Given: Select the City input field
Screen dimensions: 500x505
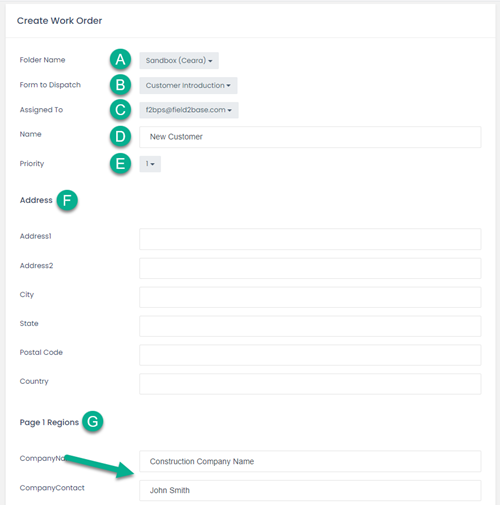Looking at the screenshot, I should (x=310, y=297).
